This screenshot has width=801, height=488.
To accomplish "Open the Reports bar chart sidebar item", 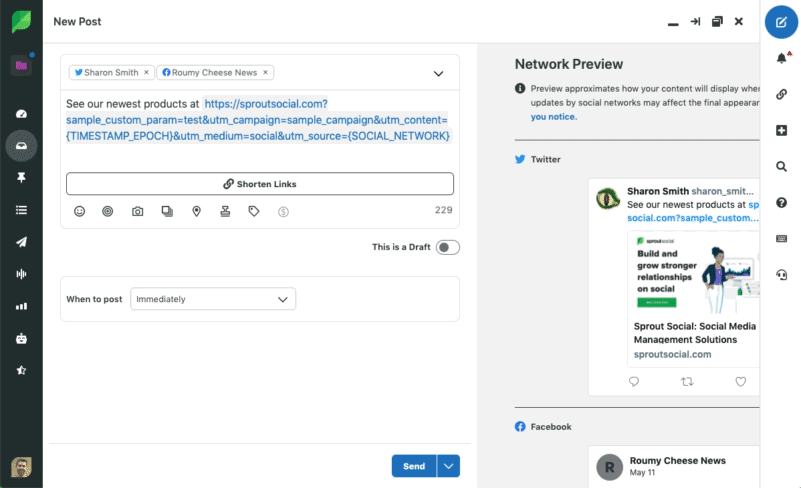I will (21, 306).
